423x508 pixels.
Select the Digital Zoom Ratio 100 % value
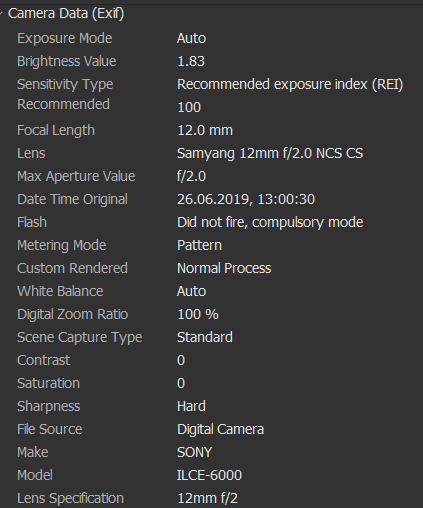click(x=198, y=314)
